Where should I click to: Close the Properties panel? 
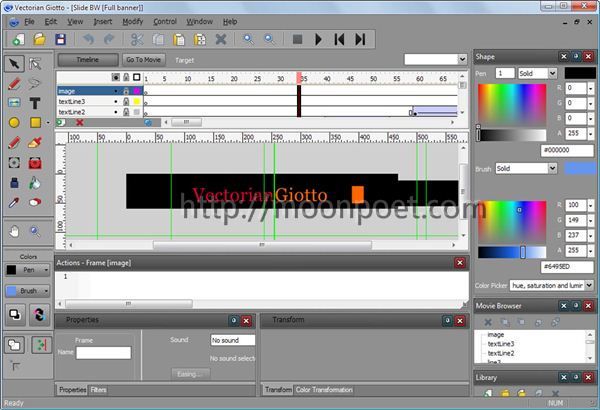click(x=246, y=321)
